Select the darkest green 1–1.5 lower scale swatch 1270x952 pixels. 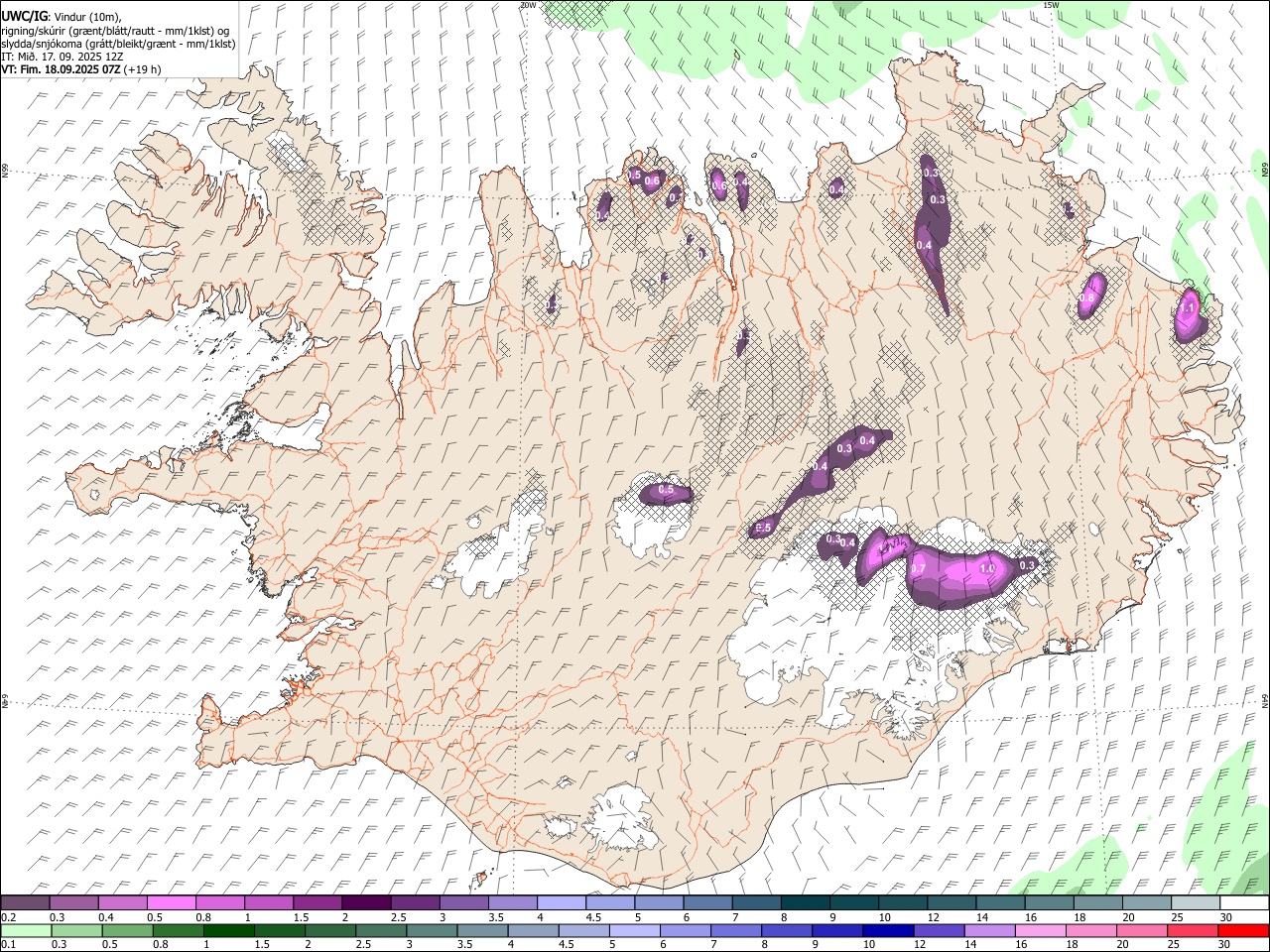click(229, 930)
